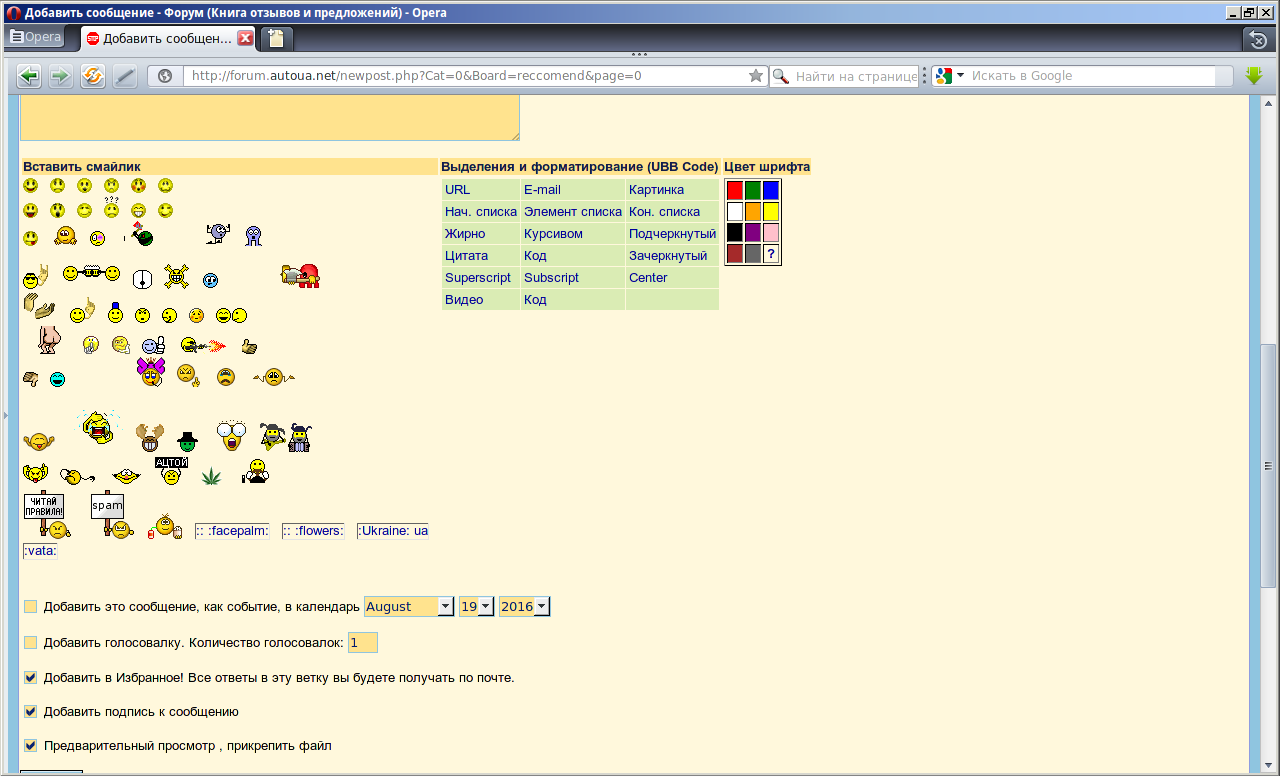Insert the skull and crossbones smiley
The image size is (1280, 777).
[x=176, y=276]
